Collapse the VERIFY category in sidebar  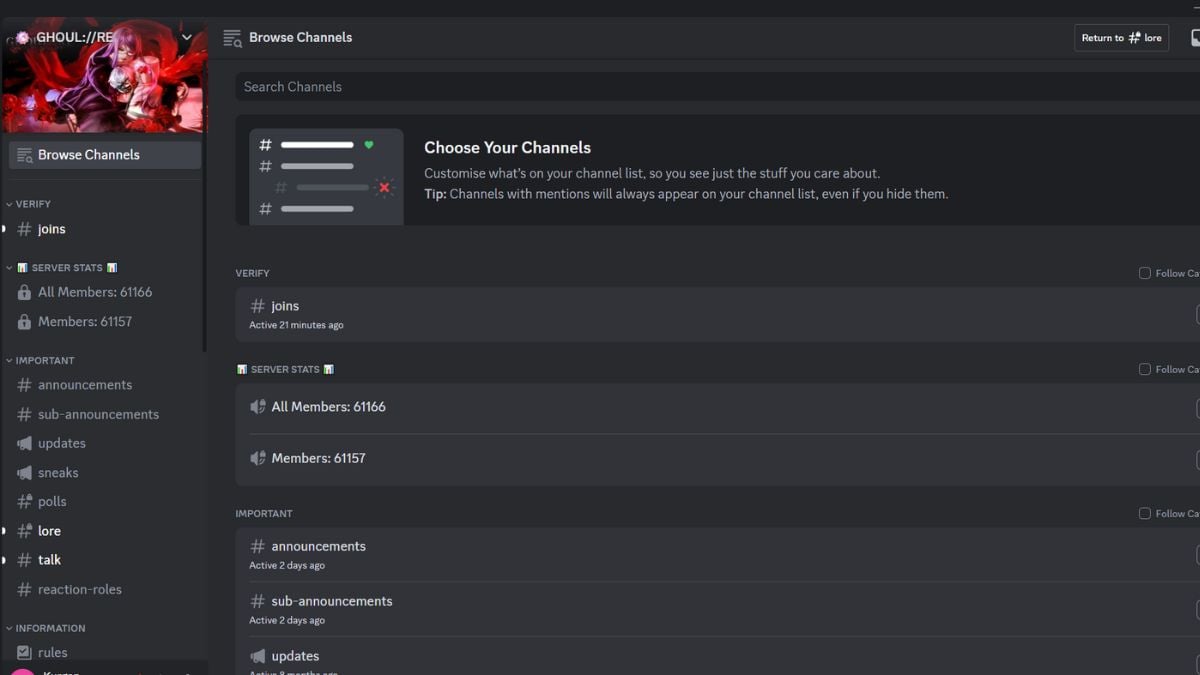[32, 204]
